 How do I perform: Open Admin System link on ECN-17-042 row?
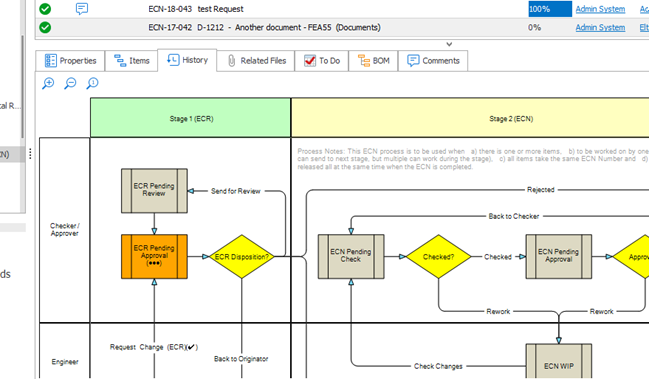(x=600, y=28)
